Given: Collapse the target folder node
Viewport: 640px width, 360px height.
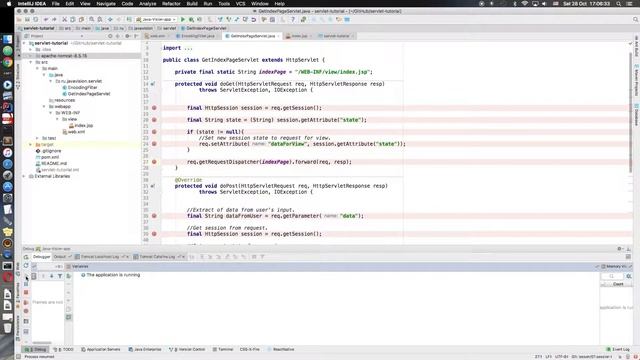Looking at the screenshot, I should (x=31, y=144).
